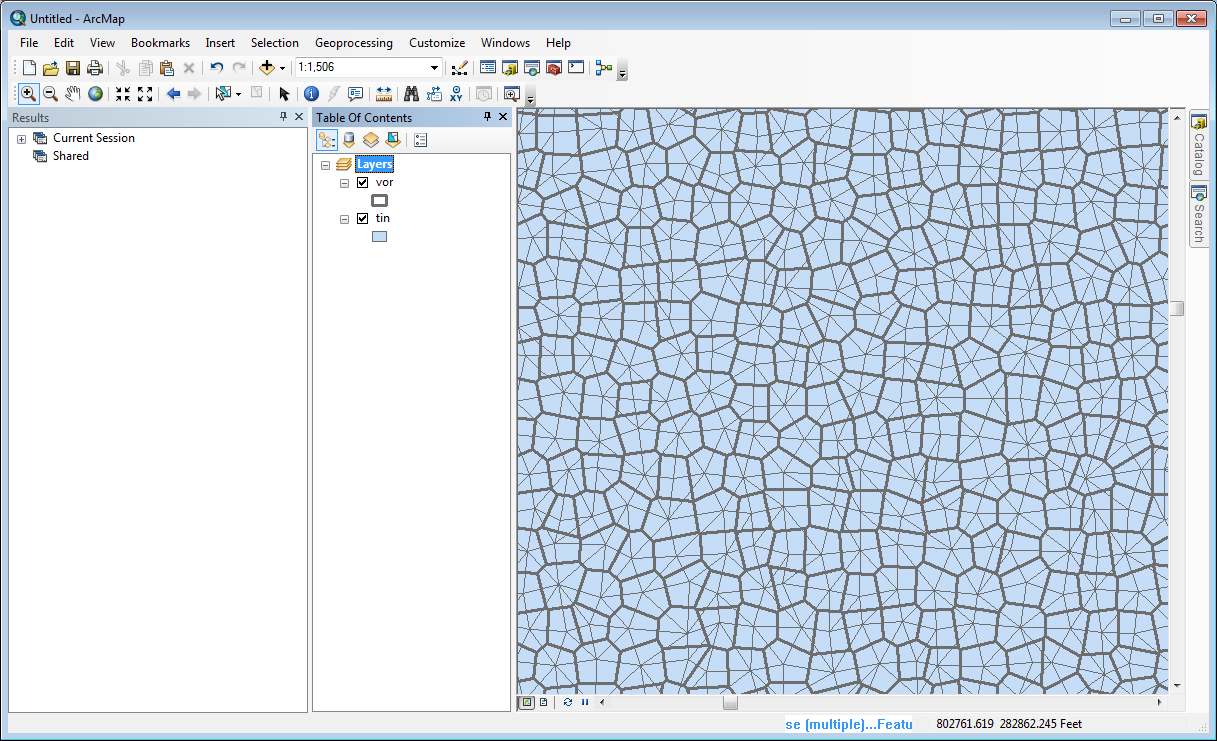This screenshot has height=741, width=1217.
Task: Click the Go To XY tool
Action: pyautogui.click(x=456, y=94)
